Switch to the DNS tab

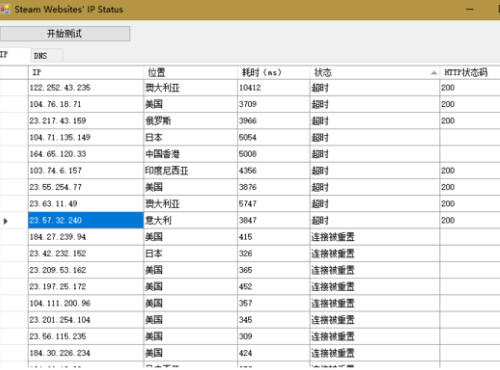point(46,56)
